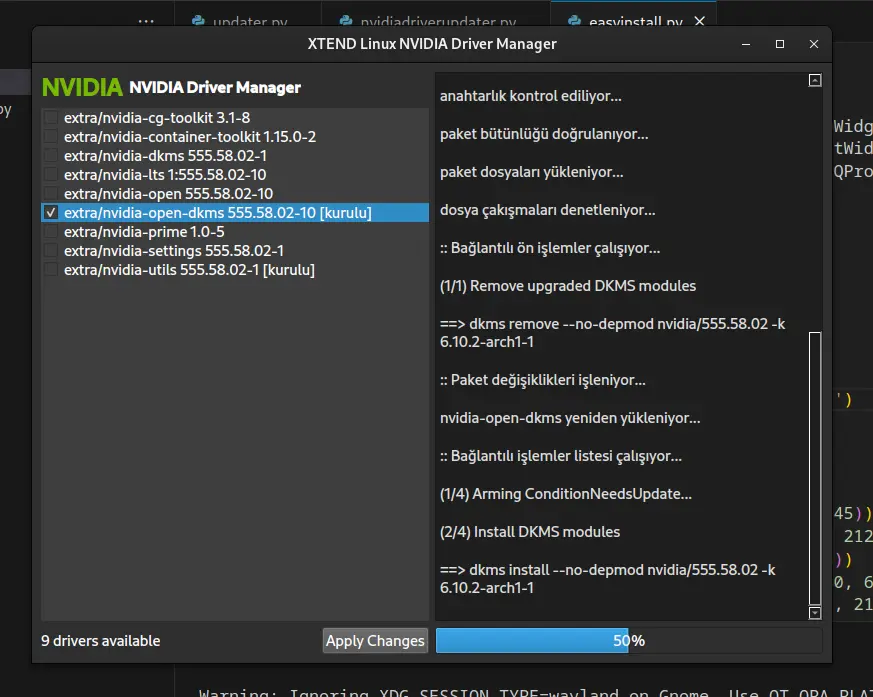Viewport: 873px width, 697px height.
Task: Click the window title 'XTEND Linux NVIDIA Driver Manager'
Action: point(432,44)
